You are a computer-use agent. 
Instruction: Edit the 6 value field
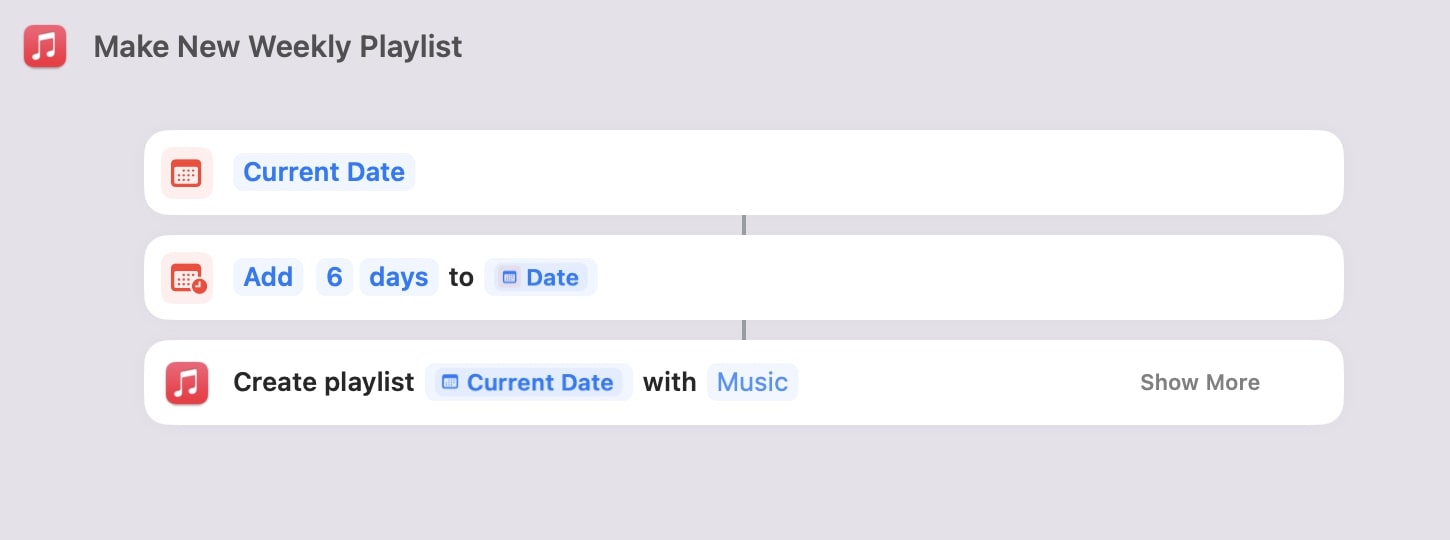(x=334, y=277)
